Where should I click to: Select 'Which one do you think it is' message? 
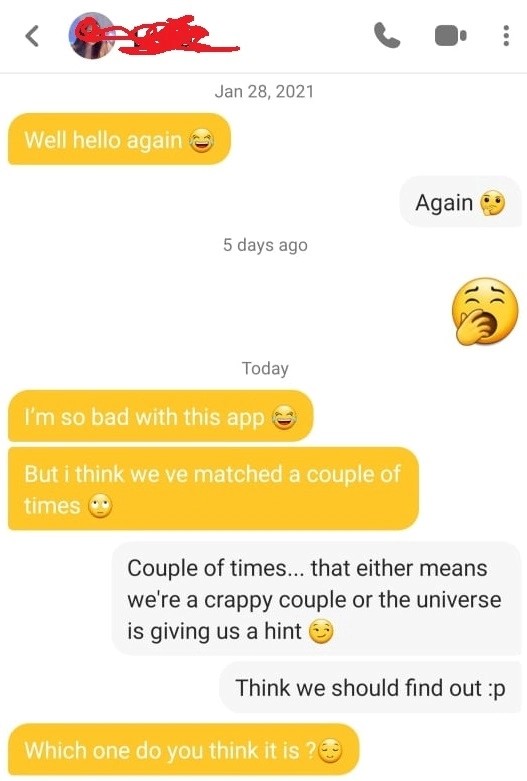[x=183, y=750]
